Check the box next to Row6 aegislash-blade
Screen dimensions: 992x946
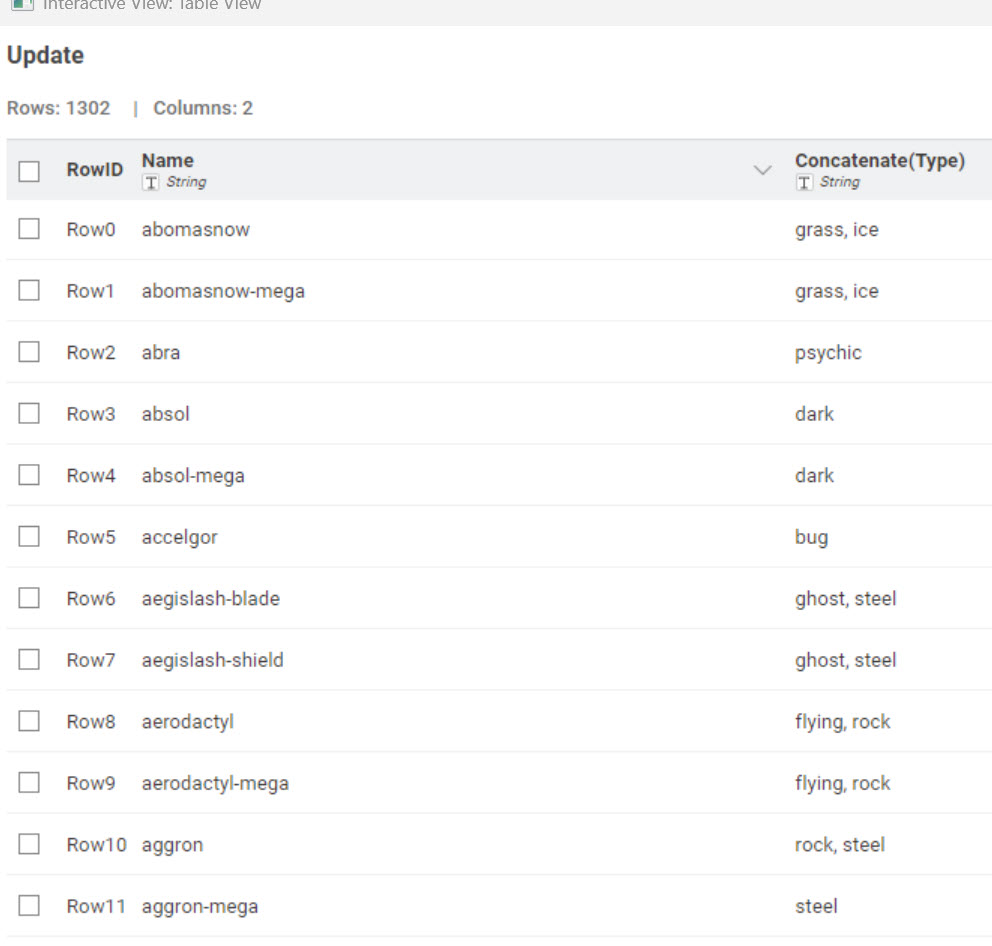point(29,598)
